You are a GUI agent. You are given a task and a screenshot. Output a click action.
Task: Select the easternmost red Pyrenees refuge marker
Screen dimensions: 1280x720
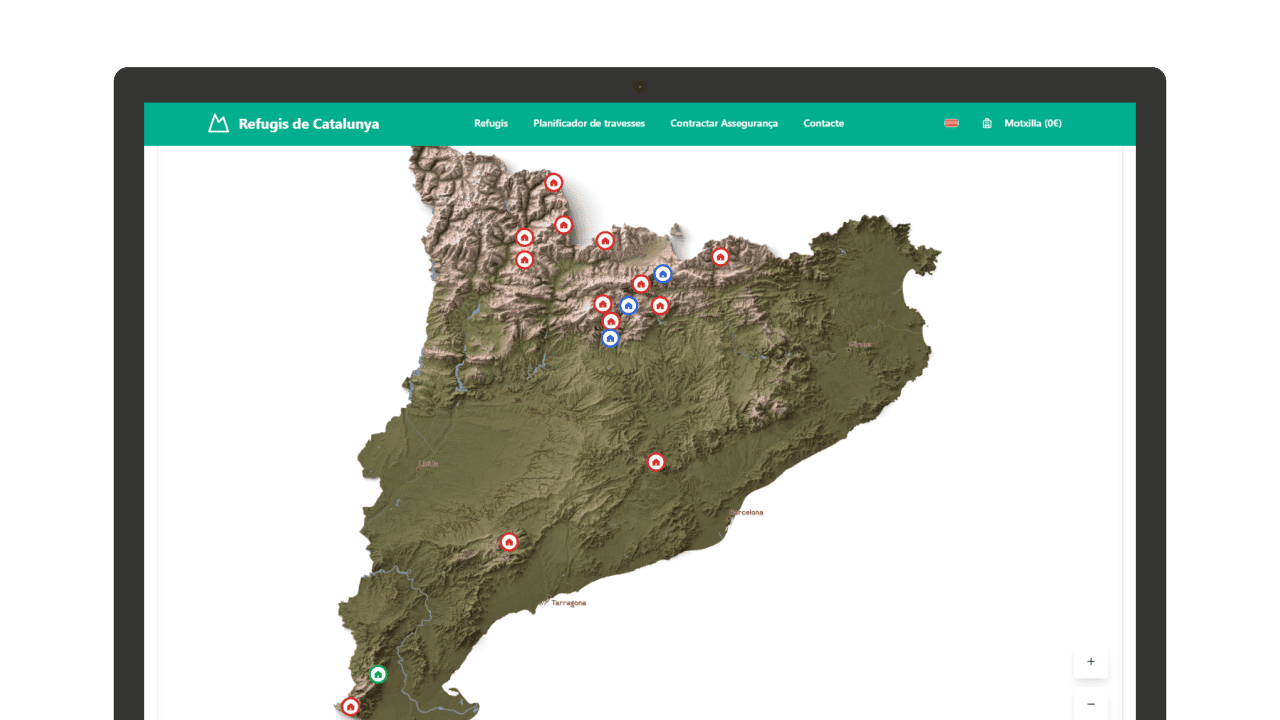tap(720, 257)
